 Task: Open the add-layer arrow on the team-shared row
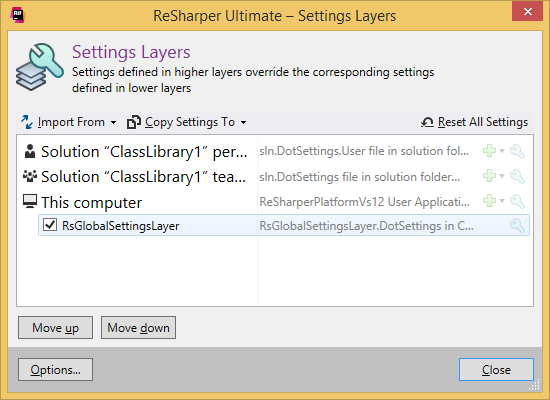point(502,176)
